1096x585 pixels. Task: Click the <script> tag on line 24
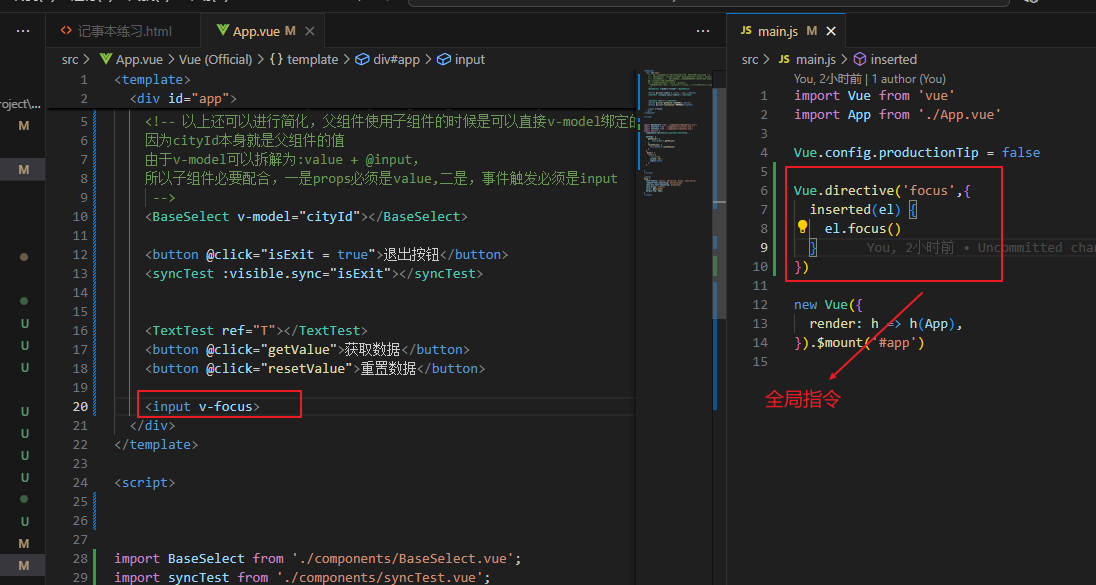point(145,482)
